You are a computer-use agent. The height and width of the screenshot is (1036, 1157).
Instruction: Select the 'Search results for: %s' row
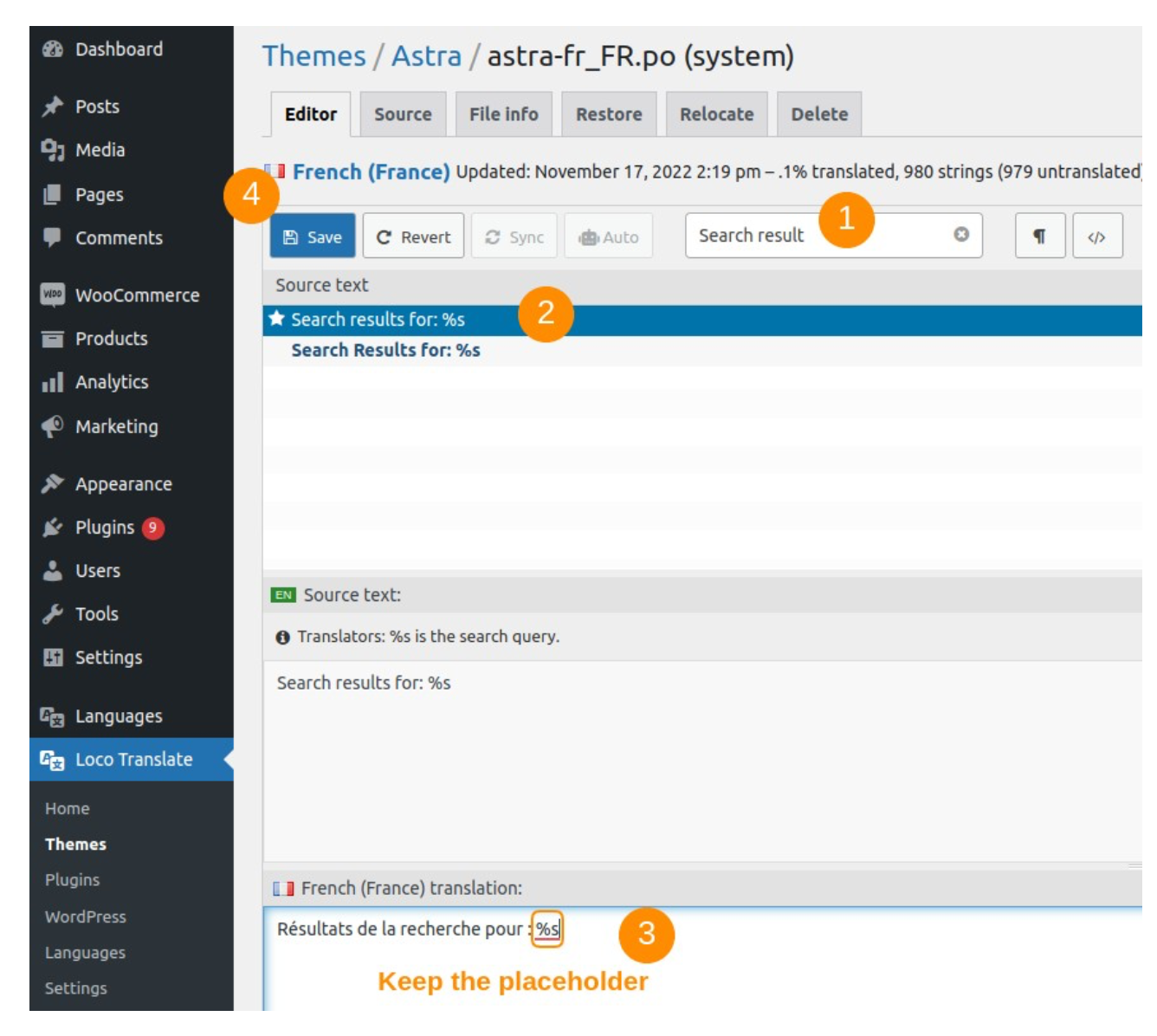702,320
